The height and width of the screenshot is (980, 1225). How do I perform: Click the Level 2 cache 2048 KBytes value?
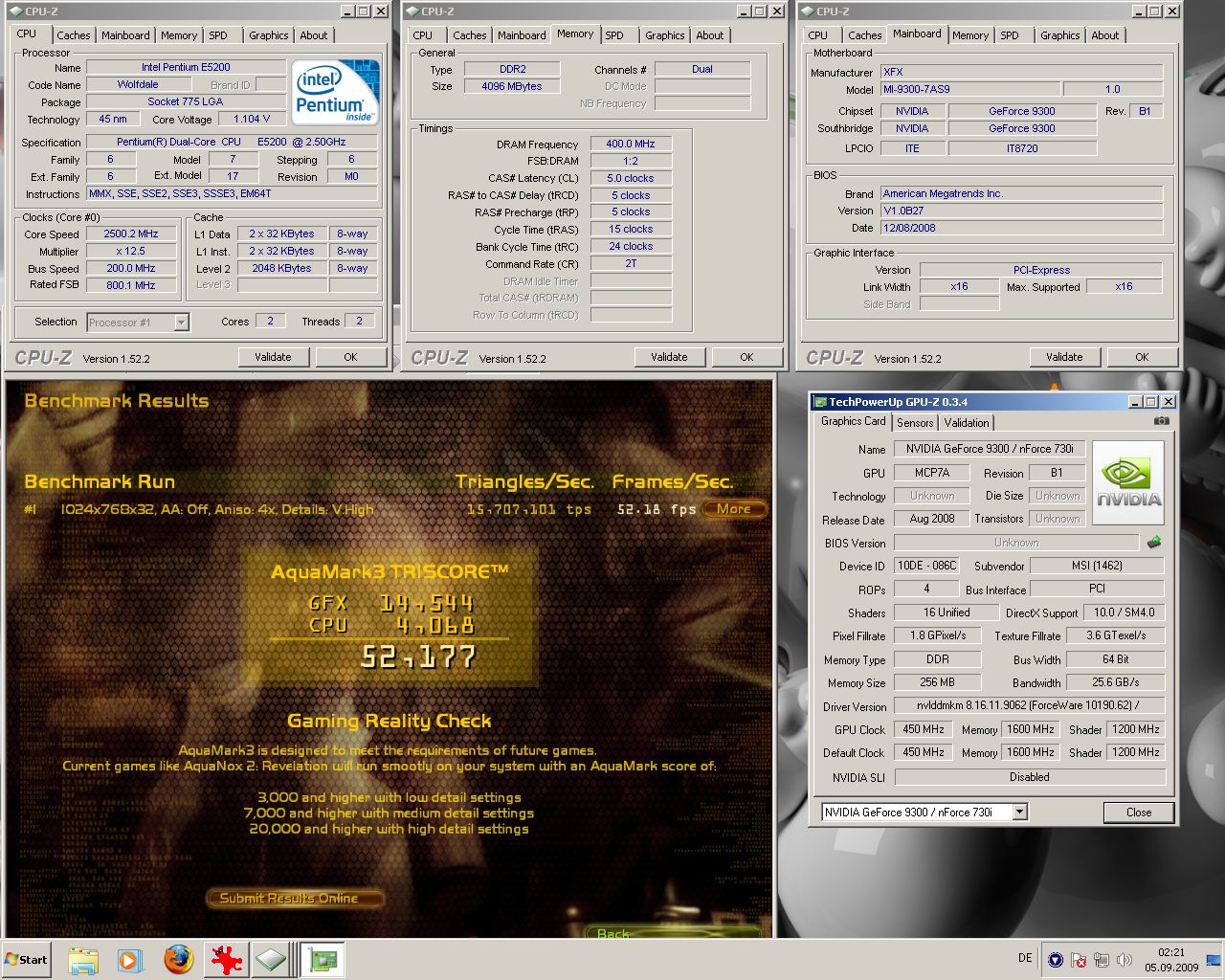click(x=281, y=268)
